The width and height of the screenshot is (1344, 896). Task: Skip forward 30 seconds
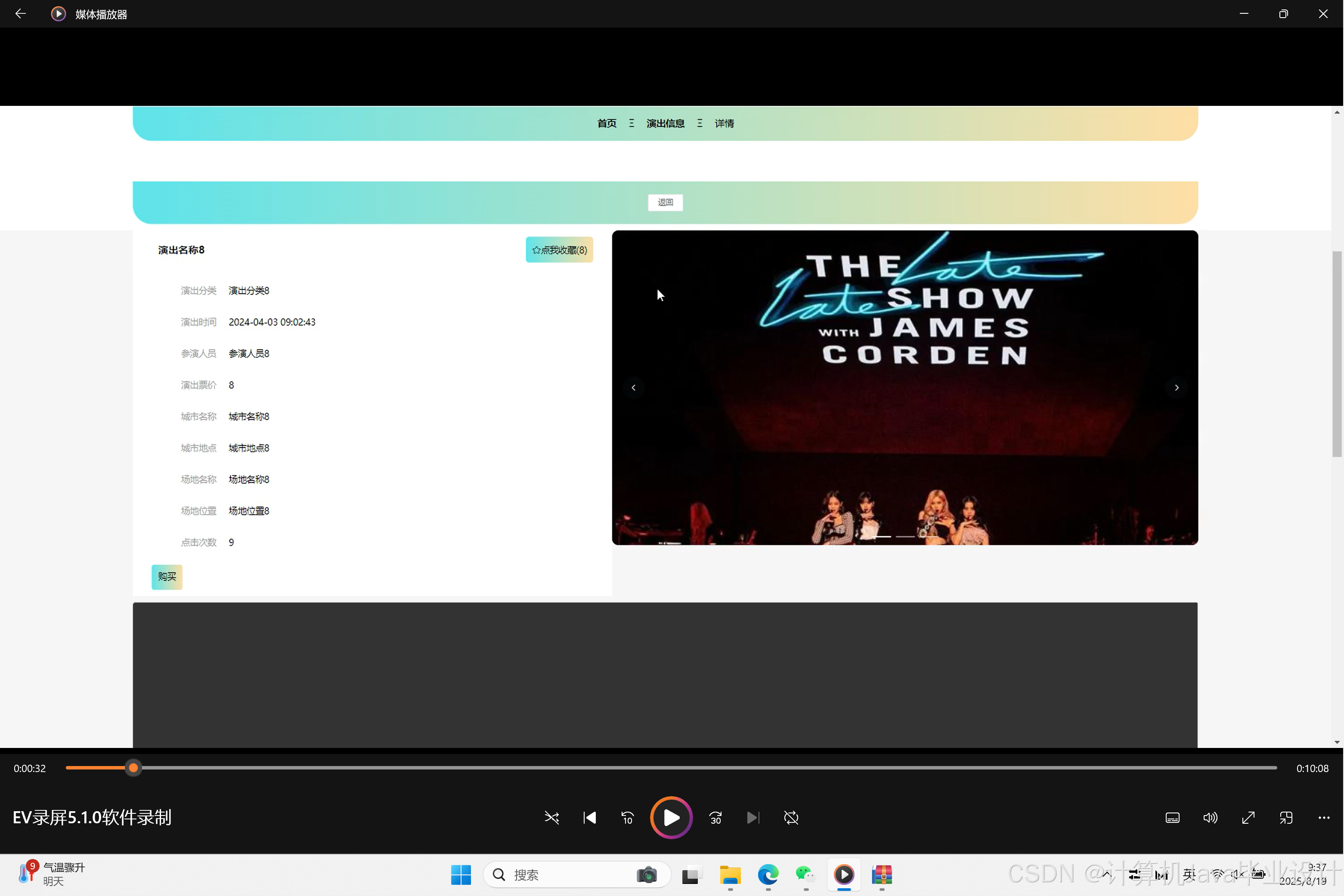pos(715,818)
